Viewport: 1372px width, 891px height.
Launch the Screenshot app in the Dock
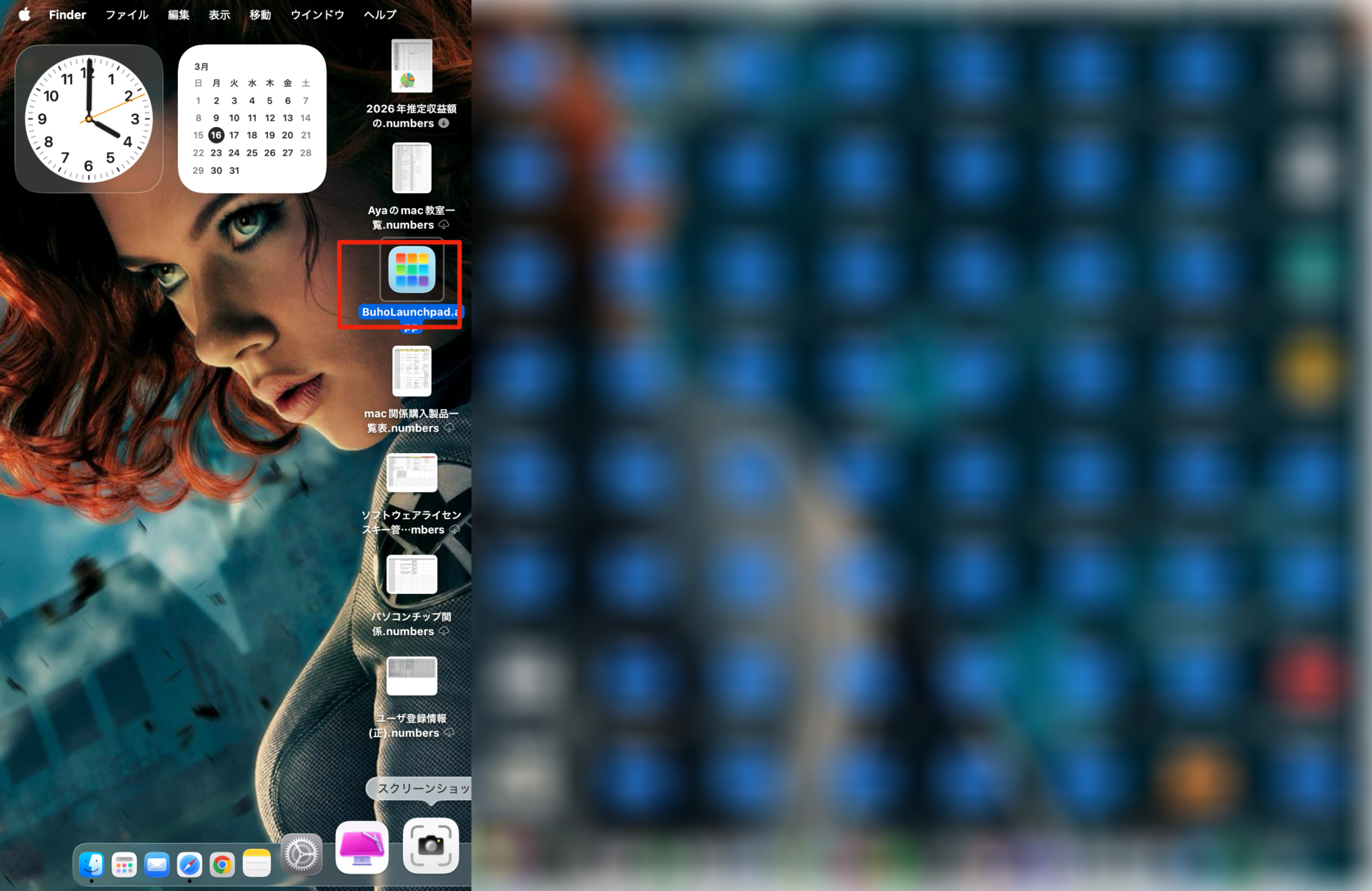[x=431, y=846]
